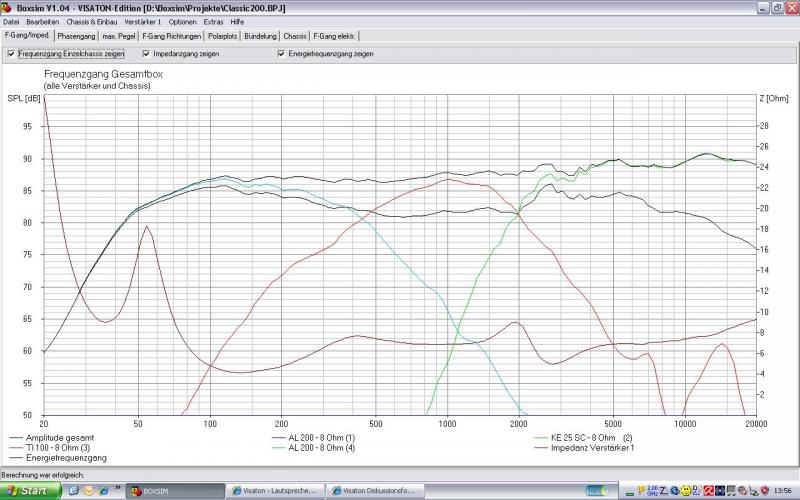Screen dimensions: 800x500
Task: Toggle Frequenzgang Einzelchassis zeigen checkbox
Action: coord(11,54)
